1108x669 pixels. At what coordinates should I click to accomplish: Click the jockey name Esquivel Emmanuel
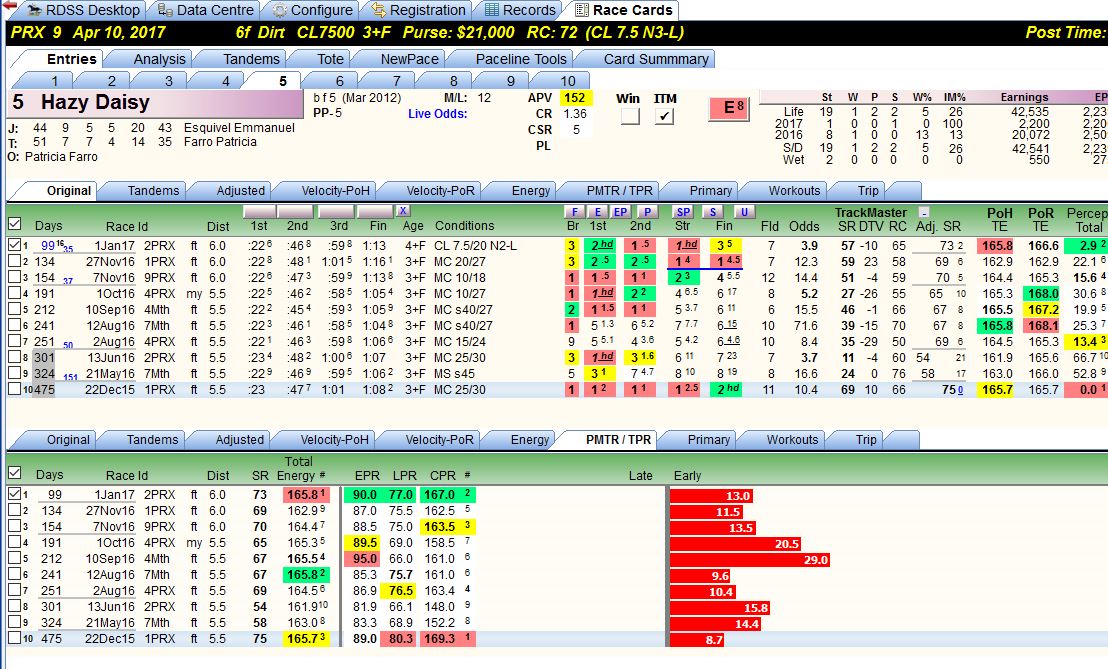(x=239, y=128)
